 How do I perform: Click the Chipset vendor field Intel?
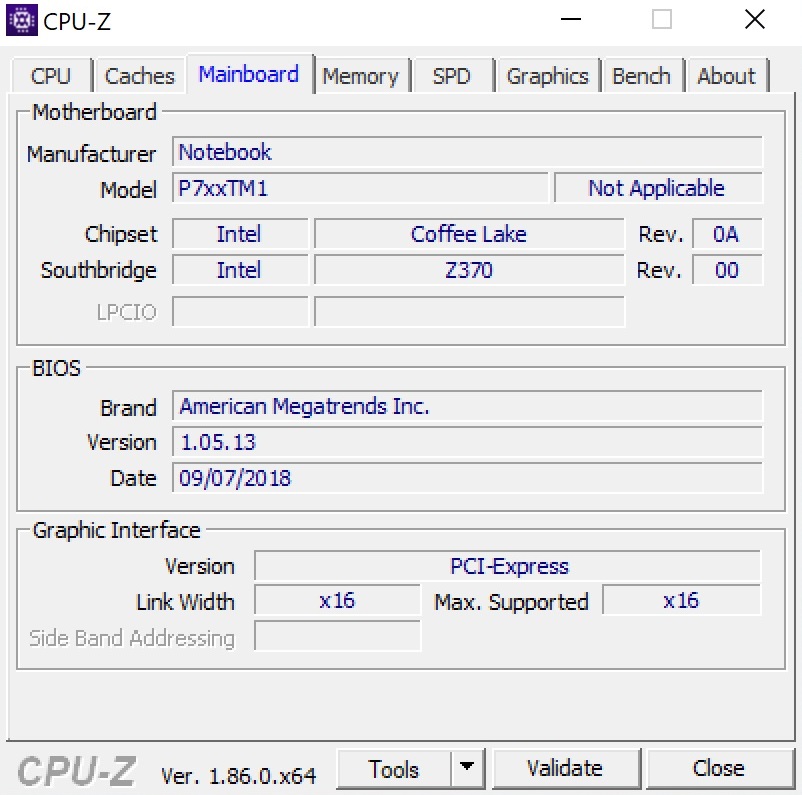(x=240, y=234)
